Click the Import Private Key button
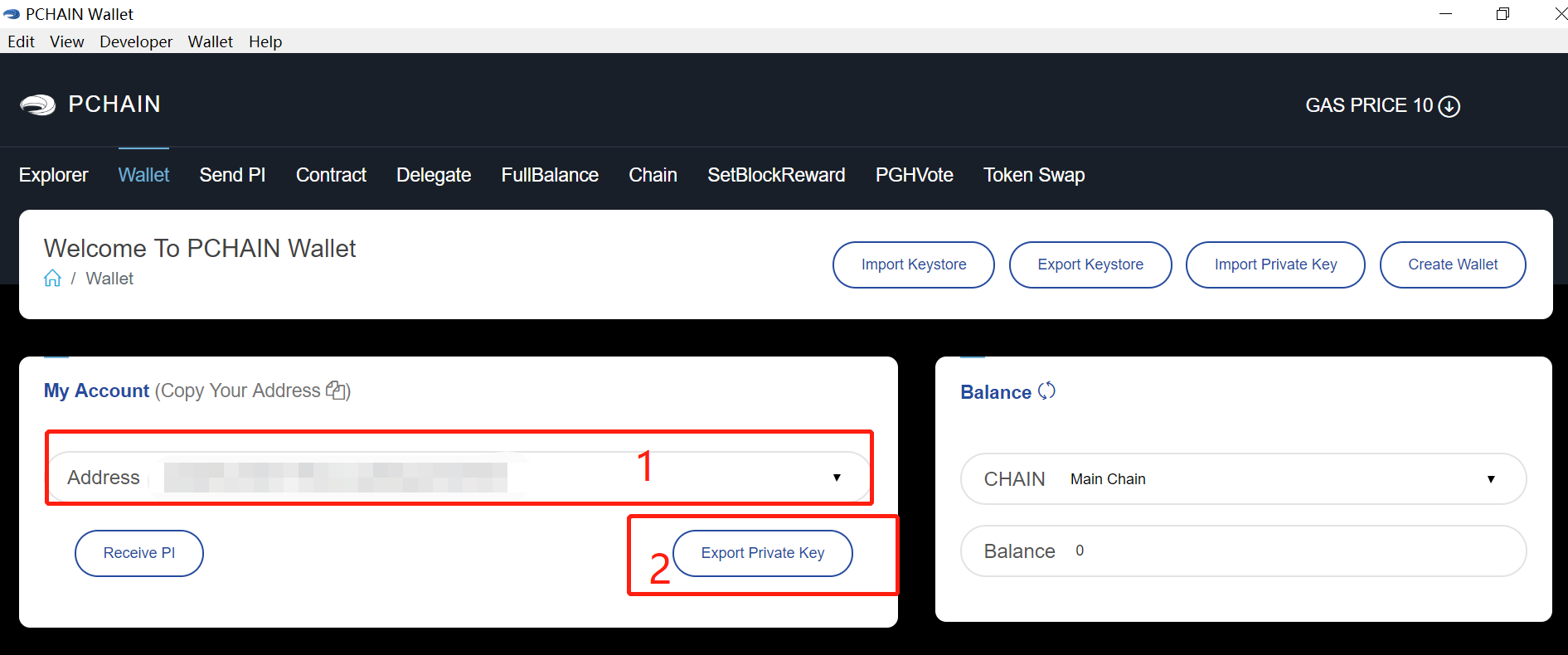Screen dimensions: 1568x655 pyautogui.click(x=1275, y=264)
